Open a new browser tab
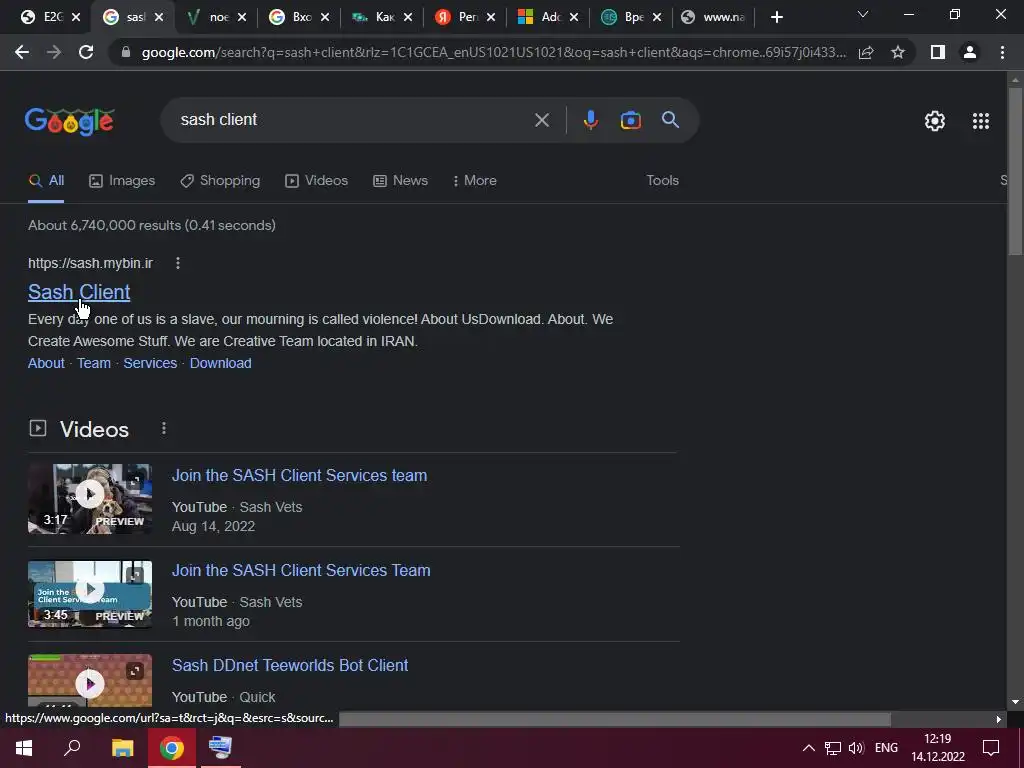The height and width of the screenshot is (768, 1024). 776,17
